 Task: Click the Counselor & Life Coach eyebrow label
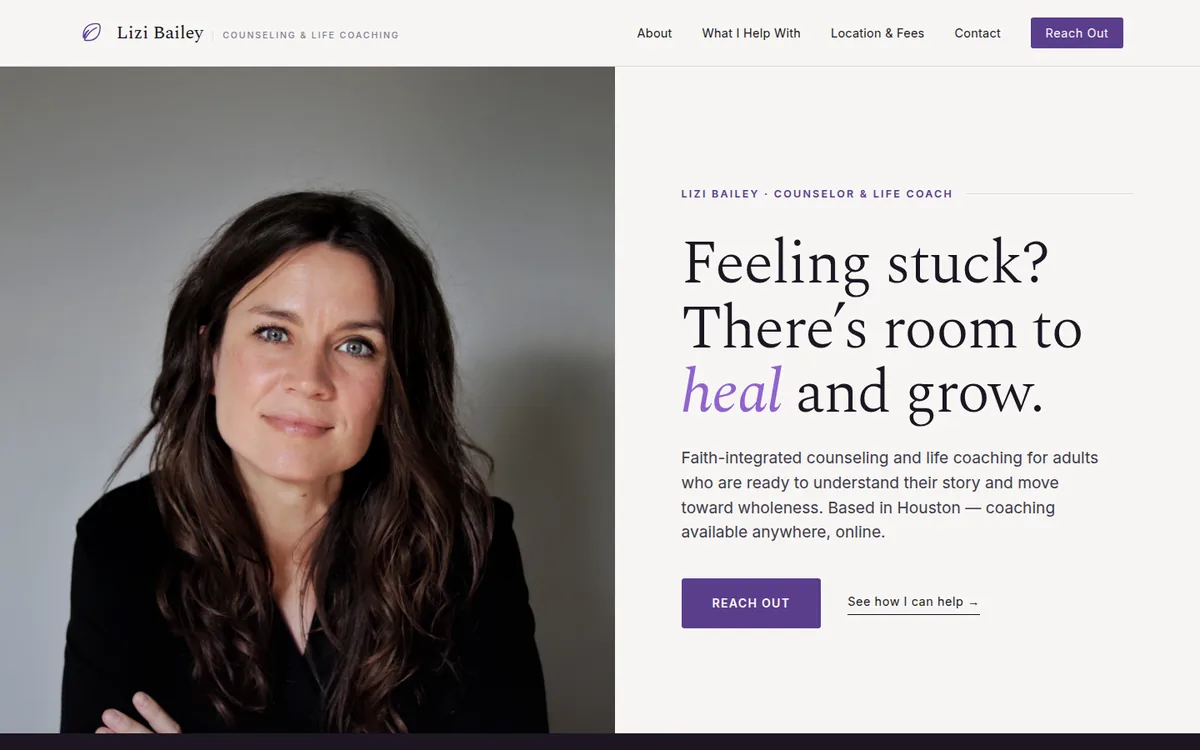tap(817, 194)
